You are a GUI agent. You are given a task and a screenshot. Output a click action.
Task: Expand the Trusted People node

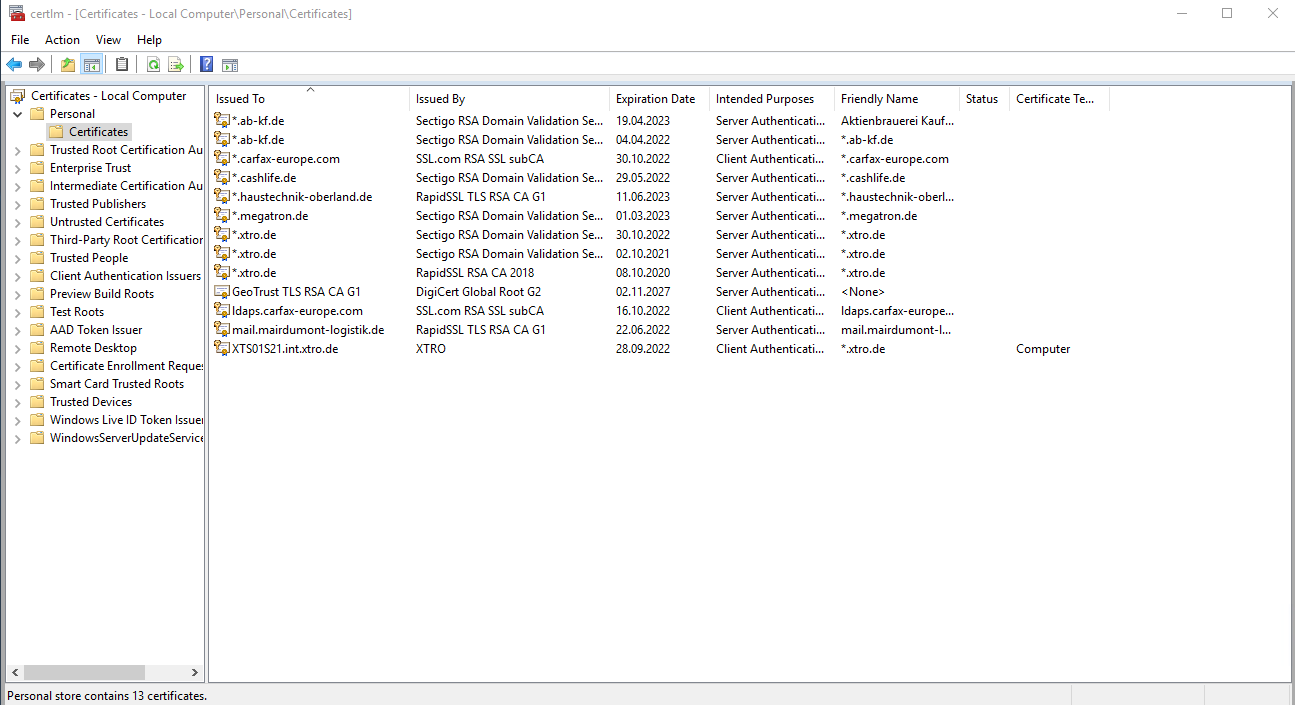click(17, 258)
